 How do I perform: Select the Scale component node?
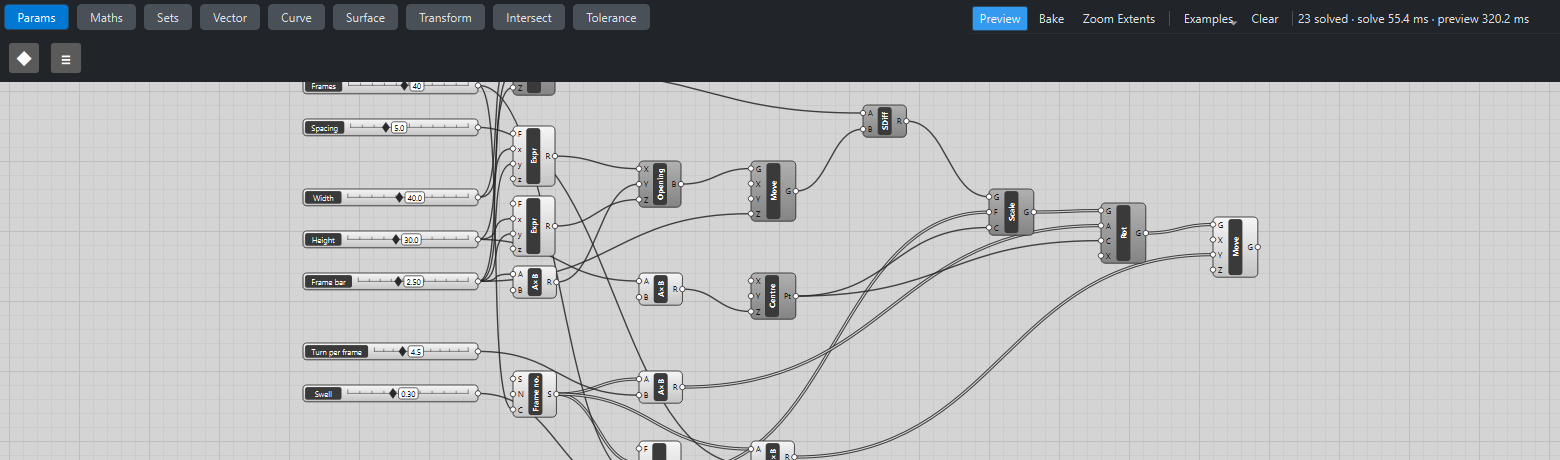click(1012, 212)
